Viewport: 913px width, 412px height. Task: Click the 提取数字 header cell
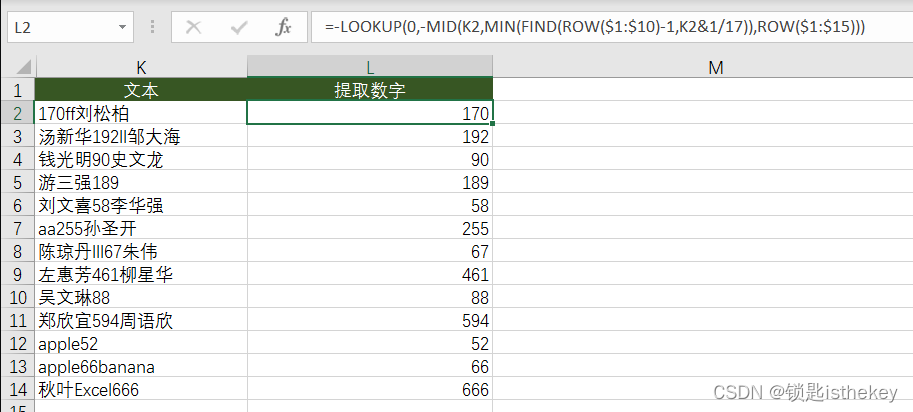(370, 90)
